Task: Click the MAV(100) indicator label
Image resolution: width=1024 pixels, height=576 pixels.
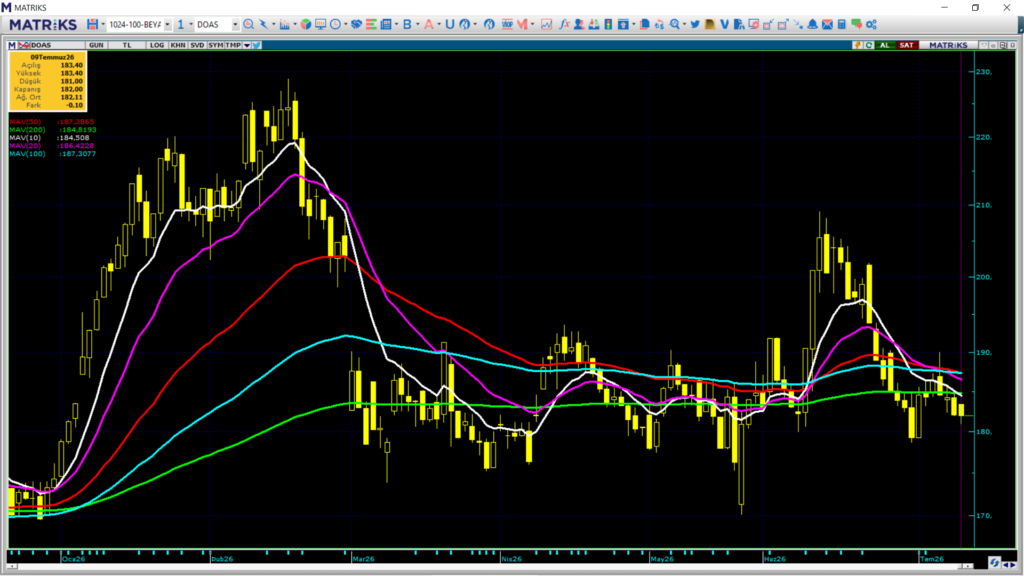Action: [x=27, y=153]
